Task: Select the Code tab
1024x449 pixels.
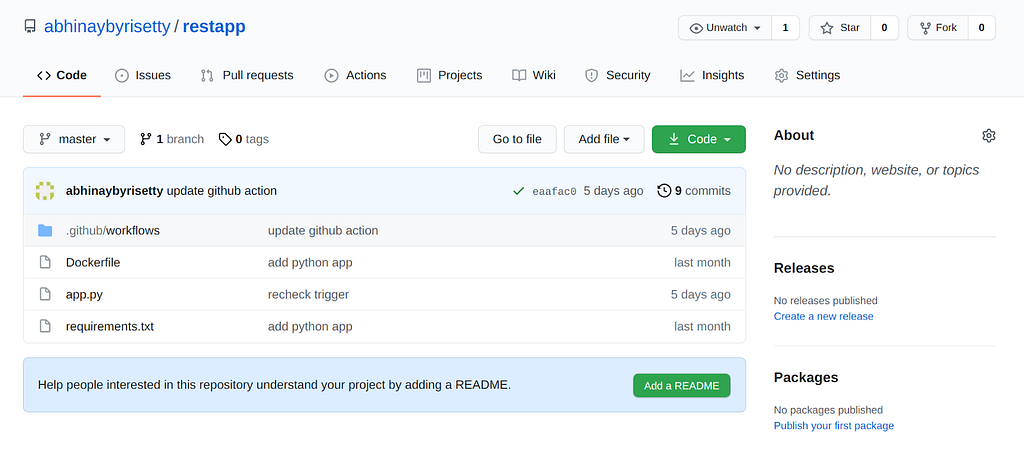Action: [x=62, y=76]
